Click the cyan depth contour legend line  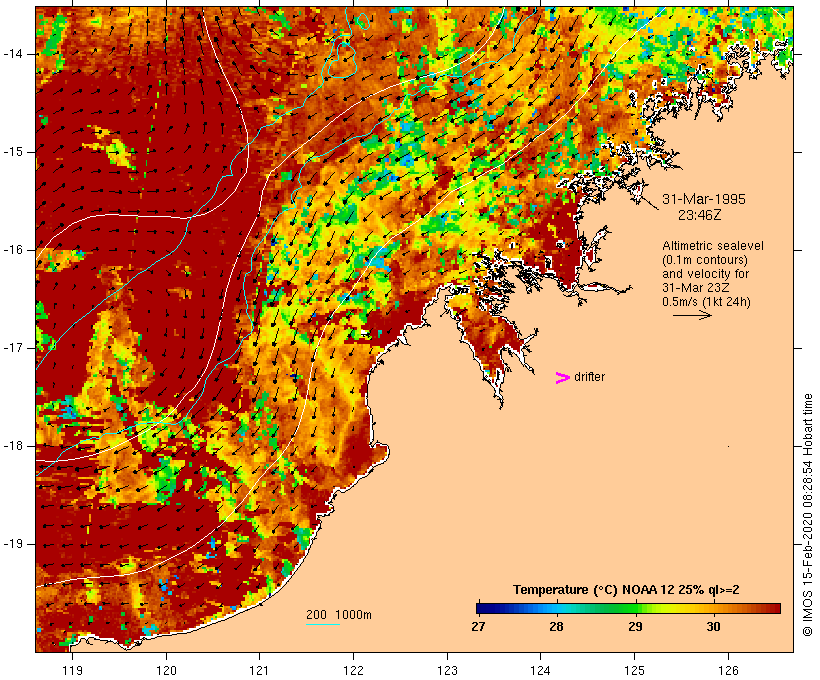click(x=323, y=624)
